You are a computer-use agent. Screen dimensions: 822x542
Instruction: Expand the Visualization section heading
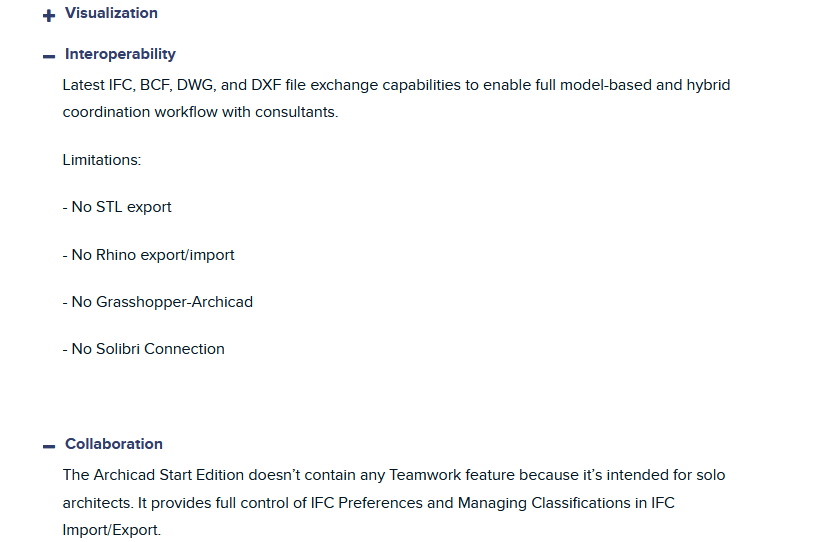click(x=111, y=13)
